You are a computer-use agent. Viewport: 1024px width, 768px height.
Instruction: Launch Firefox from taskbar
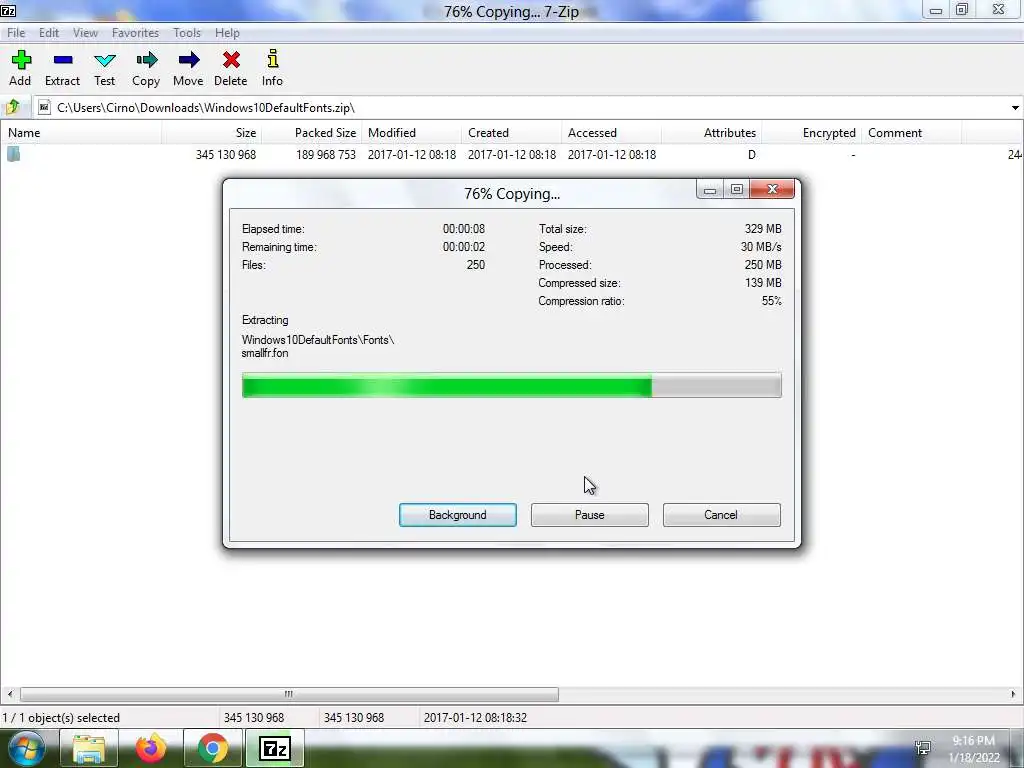click(x=150, y=748)
